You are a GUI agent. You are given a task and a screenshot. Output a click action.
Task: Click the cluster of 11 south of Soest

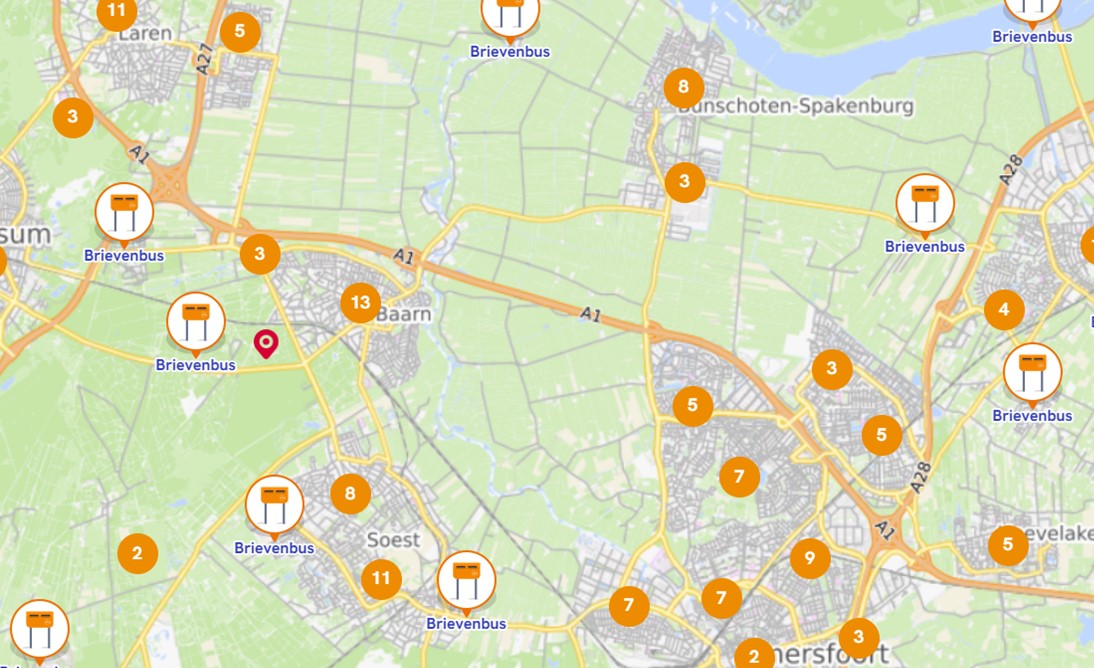click(381, 579)
